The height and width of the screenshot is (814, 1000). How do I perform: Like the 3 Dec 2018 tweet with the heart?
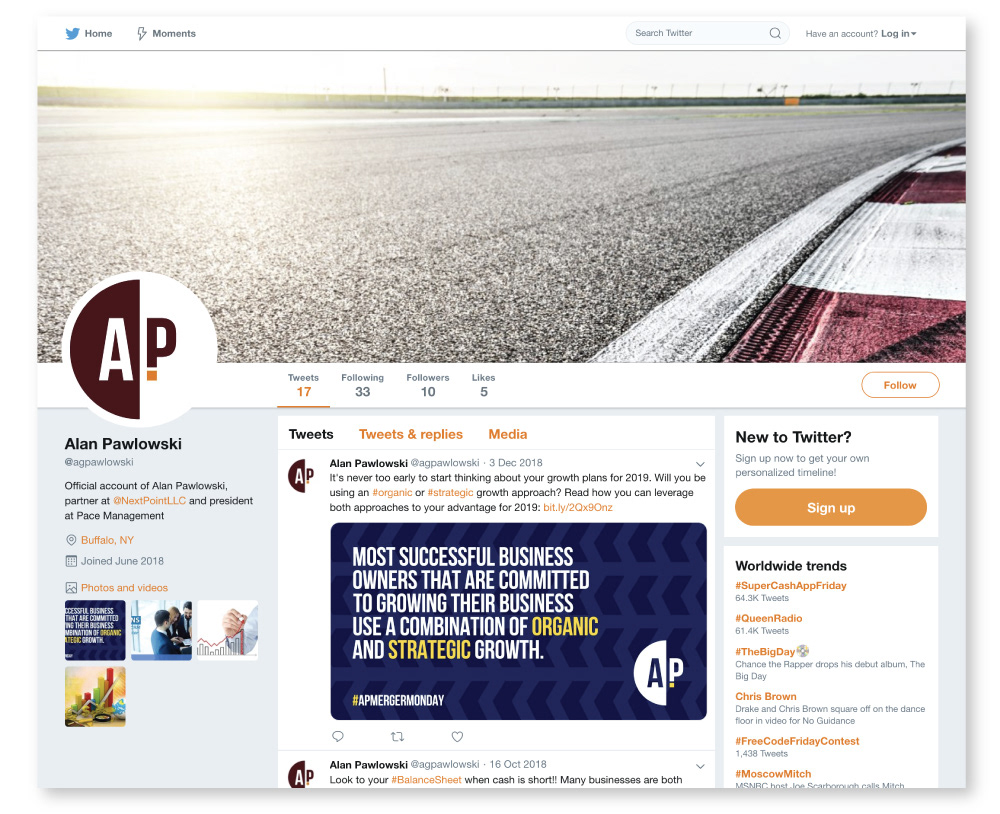coord(457,736)
